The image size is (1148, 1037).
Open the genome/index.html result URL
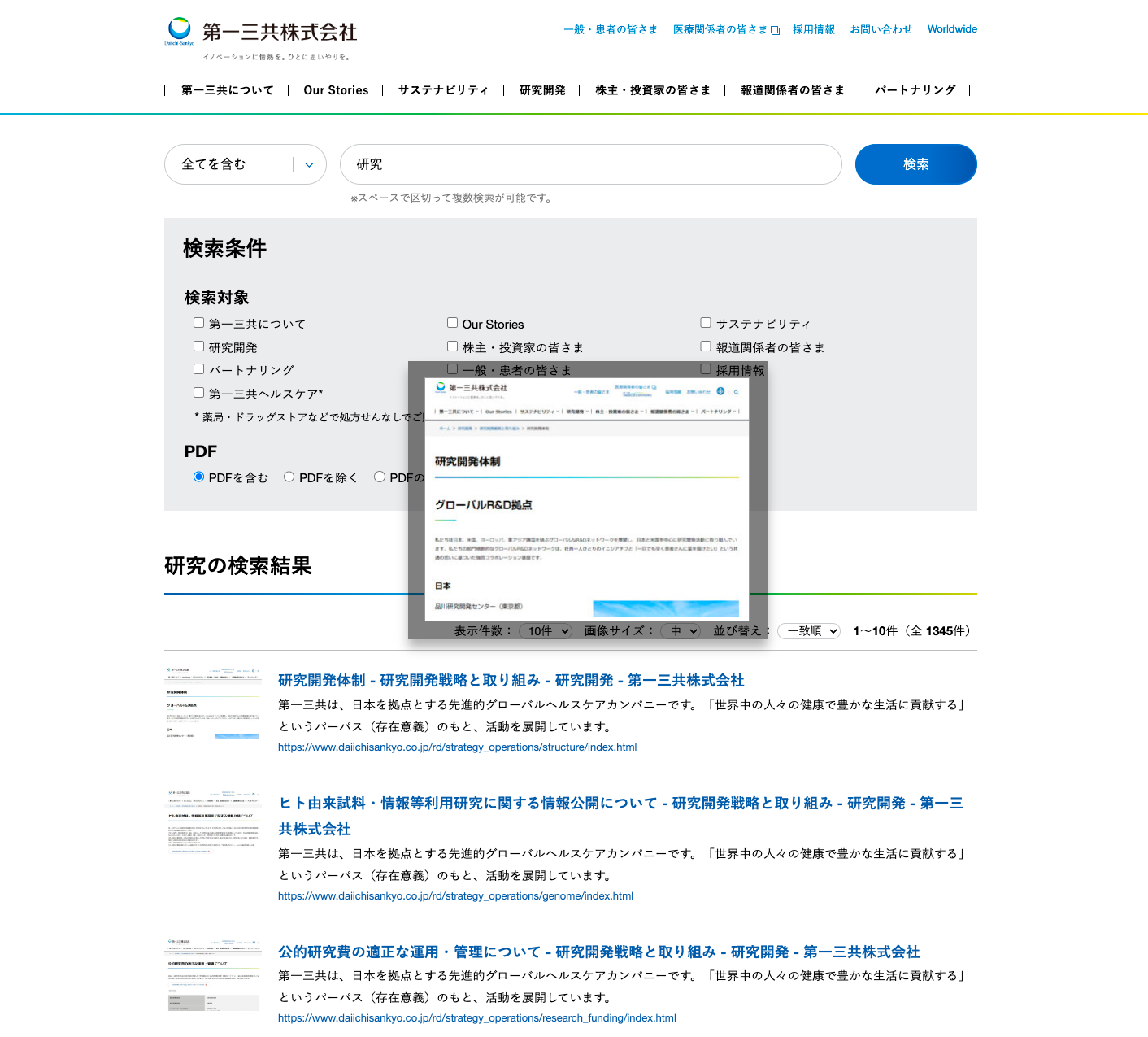point(455,895)
